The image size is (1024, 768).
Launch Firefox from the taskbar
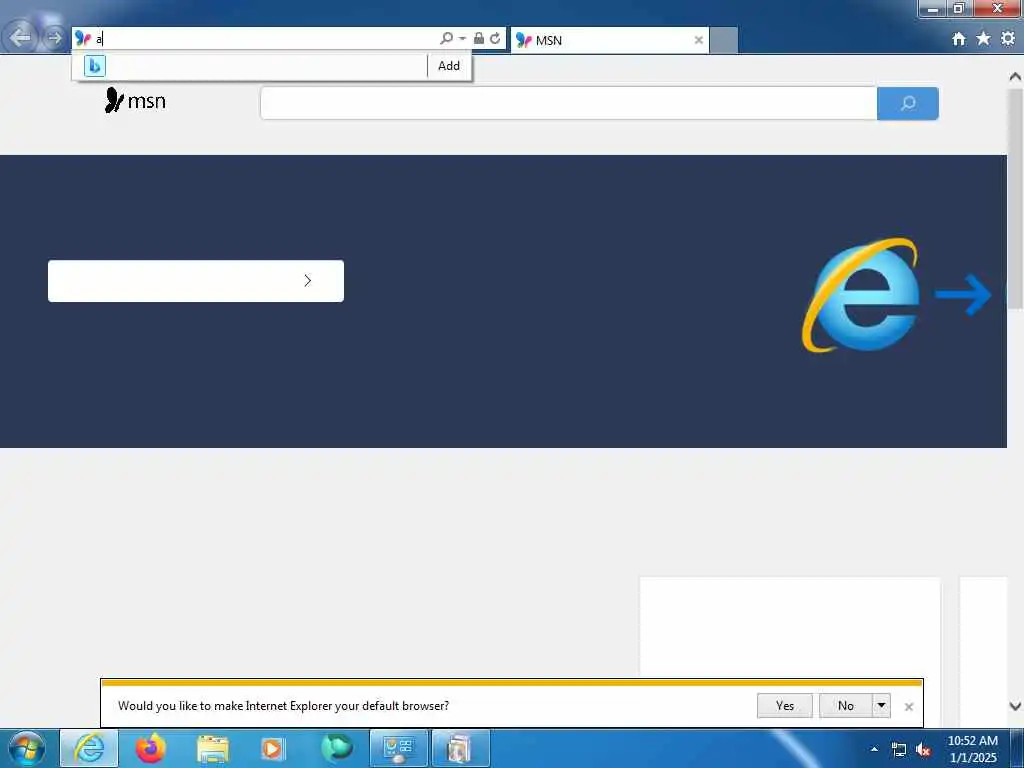[x=150, y=748]
